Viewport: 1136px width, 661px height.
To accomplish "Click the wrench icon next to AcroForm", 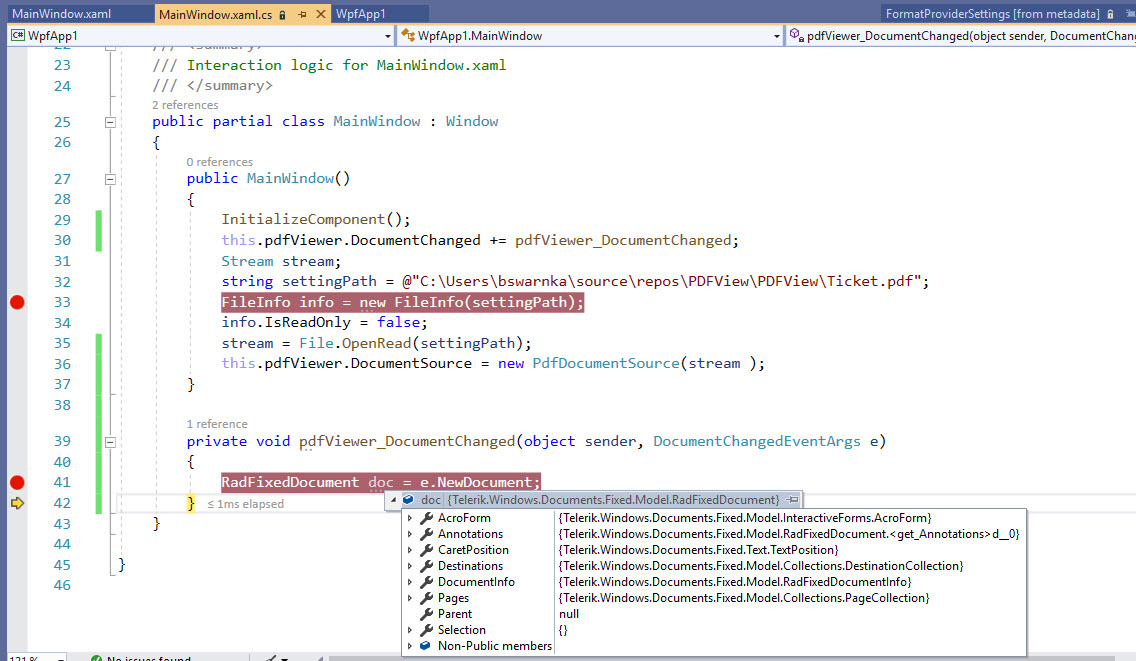I will 427,518.
